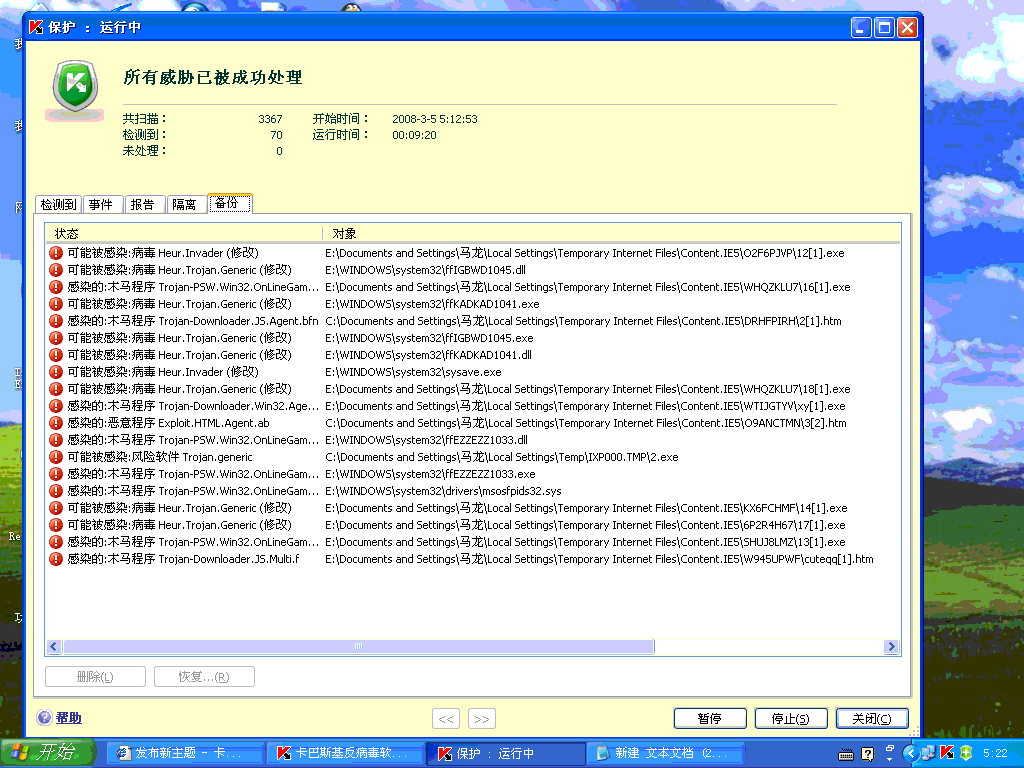Click the 暂停 button

tap(710, 718)
